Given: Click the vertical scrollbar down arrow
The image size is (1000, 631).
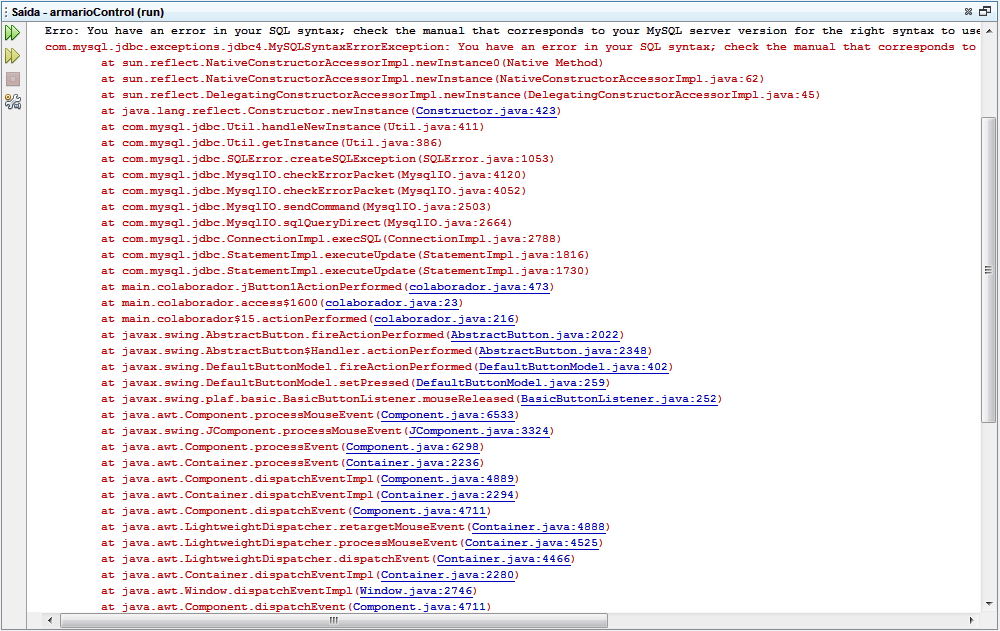Looking at the screenshot, I should pos(989,604).
